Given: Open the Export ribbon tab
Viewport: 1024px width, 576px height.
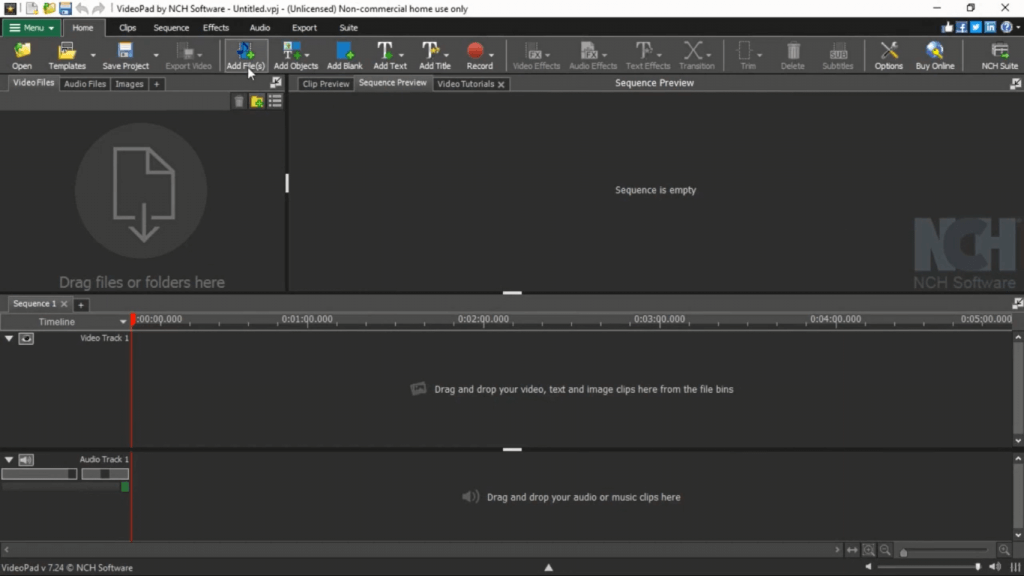Looking at the screenshot, I should click(x=304, y=28).
